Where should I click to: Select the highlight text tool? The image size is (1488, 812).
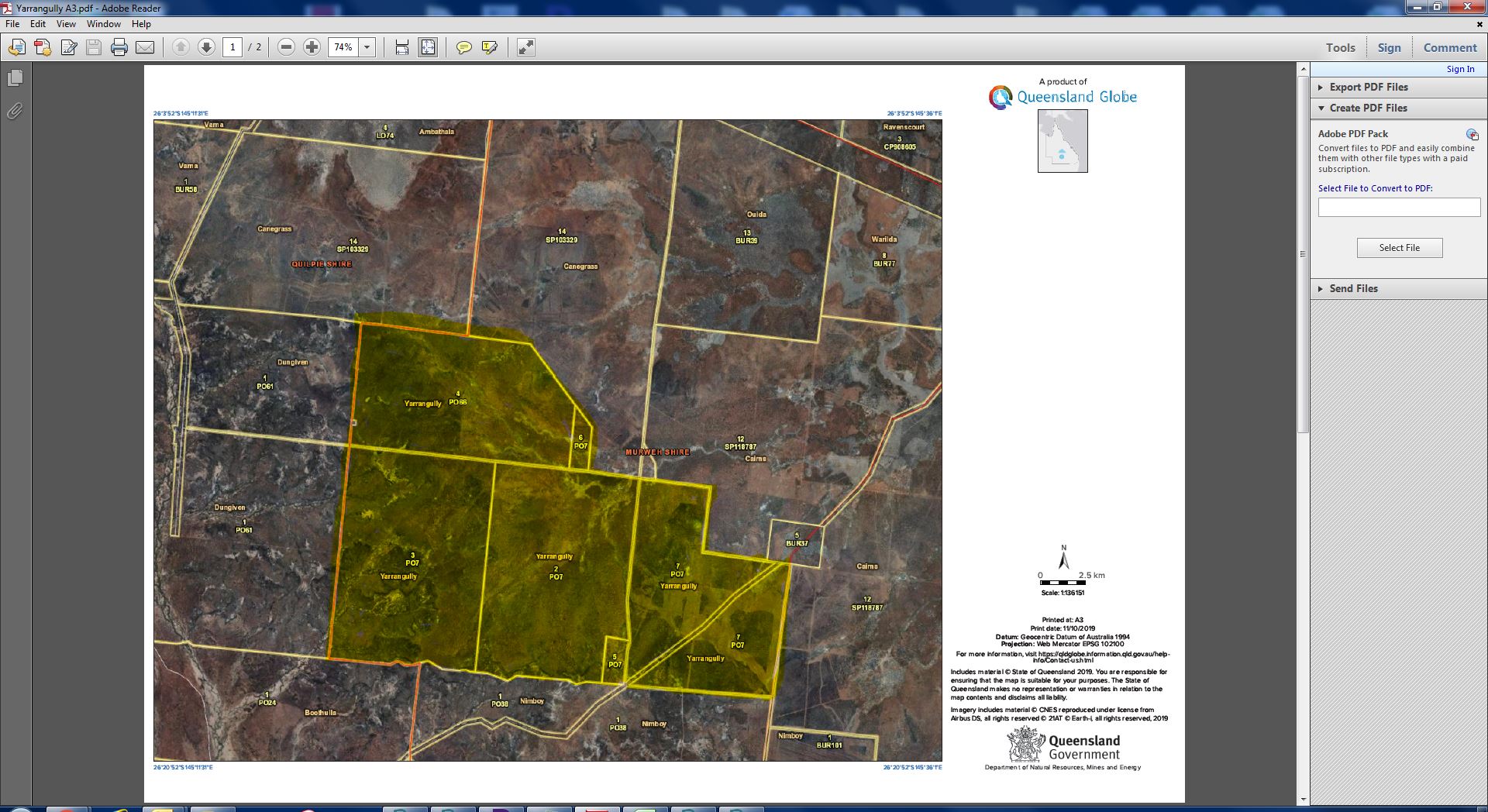[x=489, y=47]
